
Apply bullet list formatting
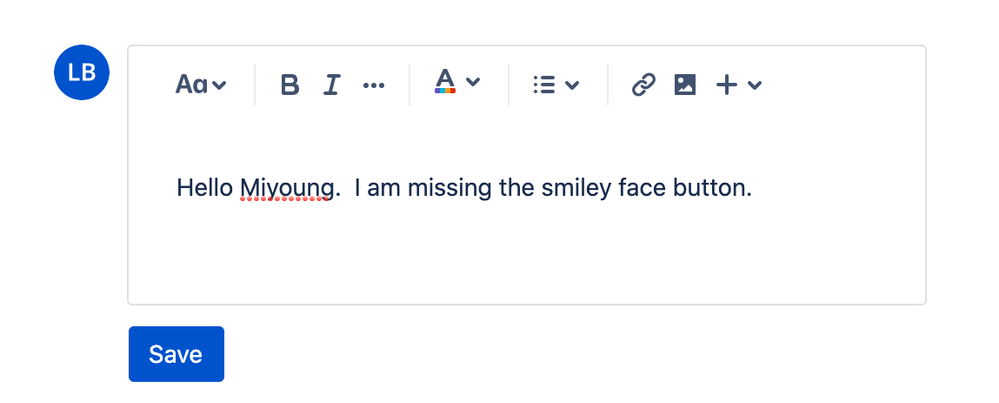tap(544, 85)
